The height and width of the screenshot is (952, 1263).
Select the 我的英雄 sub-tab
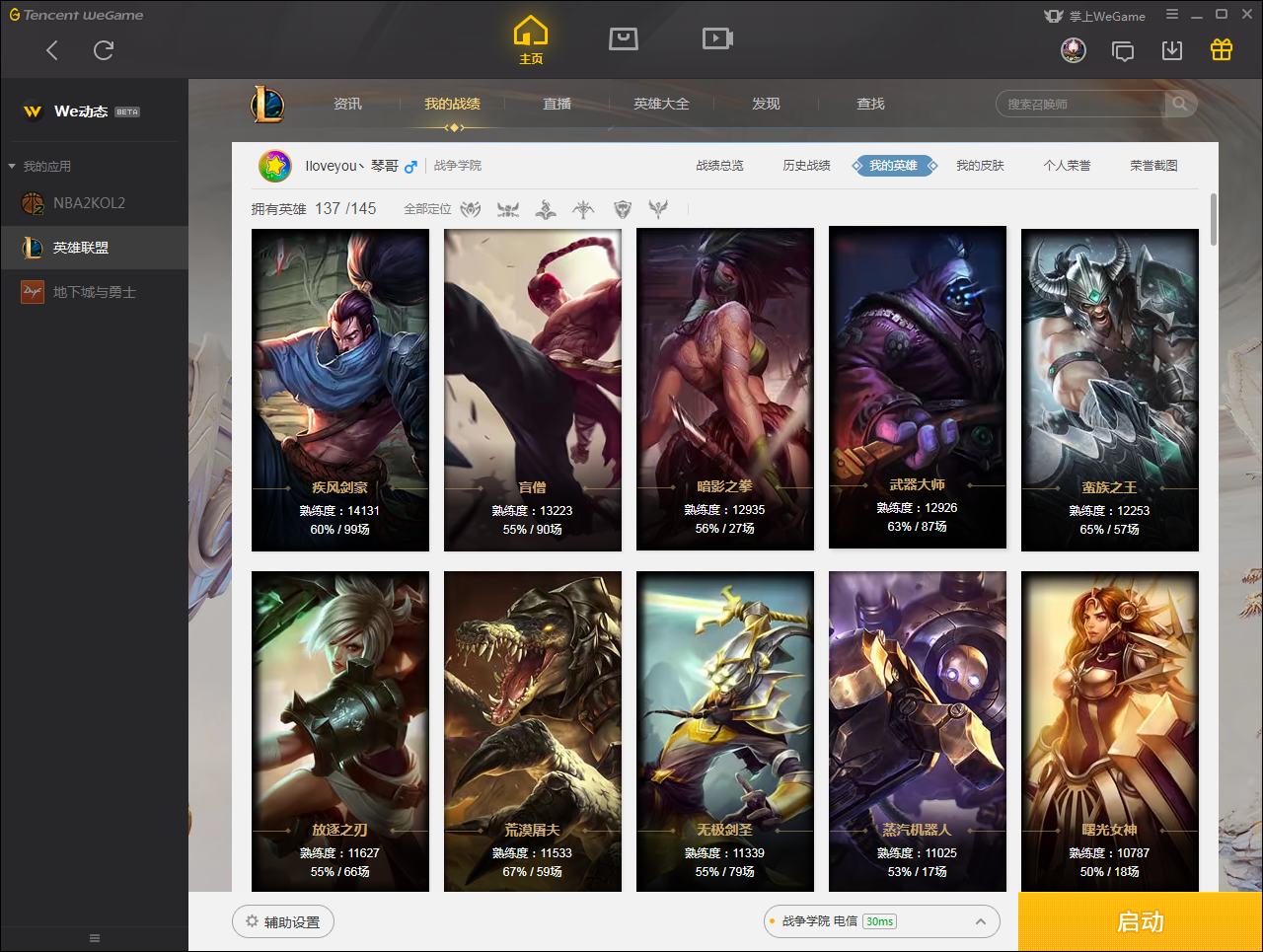coord(894,166)
